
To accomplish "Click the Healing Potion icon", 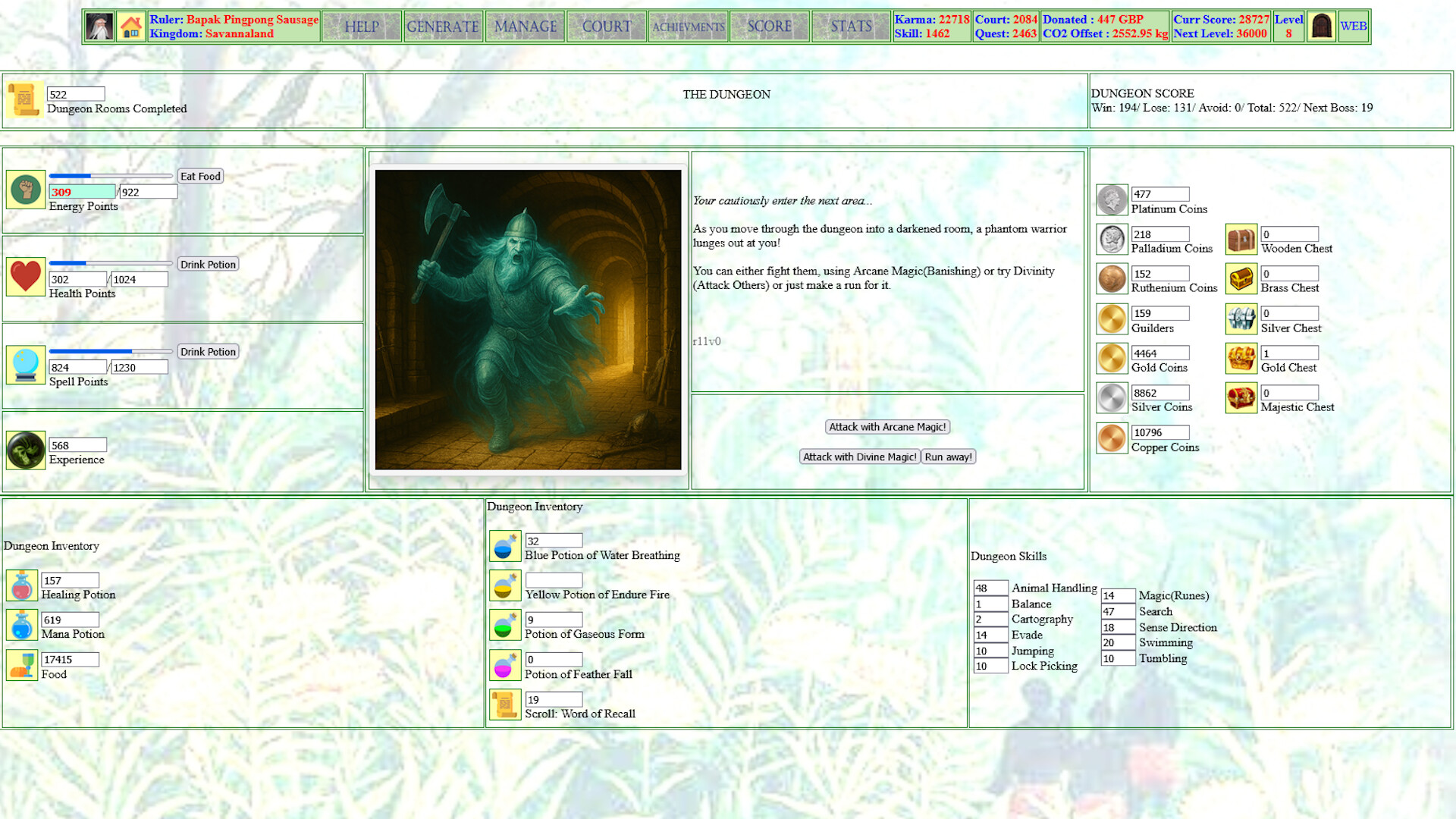I will [x=22, y=586].
